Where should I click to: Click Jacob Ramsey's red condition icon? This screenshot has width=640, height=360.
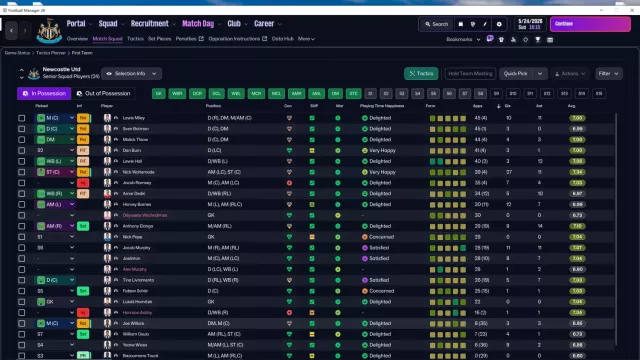pyautogui.click(x=289, y=183)
